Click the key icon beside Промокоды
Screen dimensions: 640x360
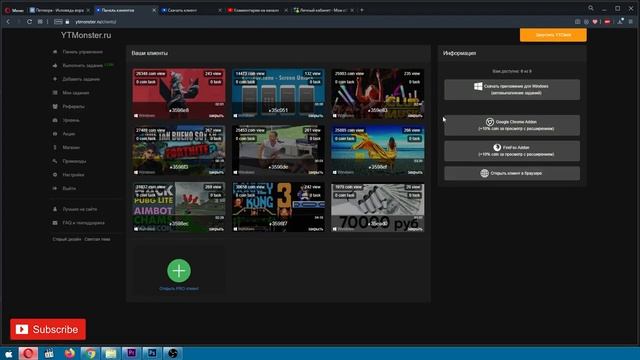click(x=55, y=161)
